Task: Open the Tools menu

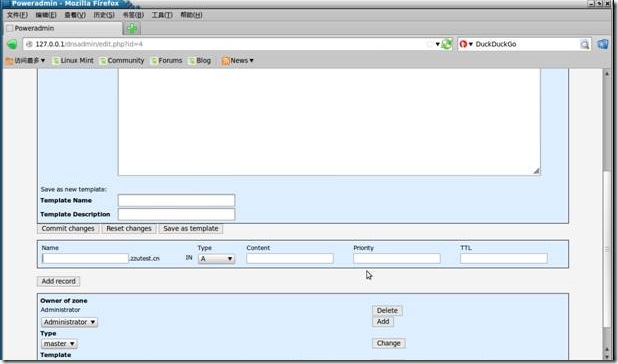Action: (162, 15)
